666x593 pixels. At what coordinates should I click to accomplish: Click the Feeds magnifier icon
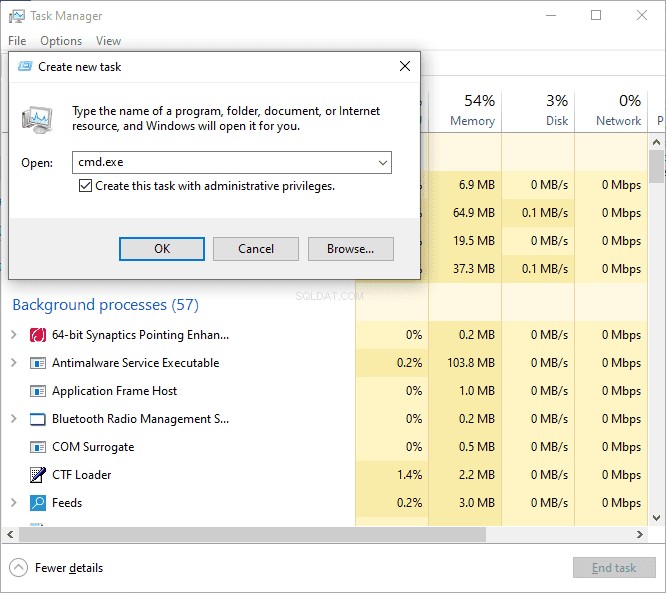(38, 503)
